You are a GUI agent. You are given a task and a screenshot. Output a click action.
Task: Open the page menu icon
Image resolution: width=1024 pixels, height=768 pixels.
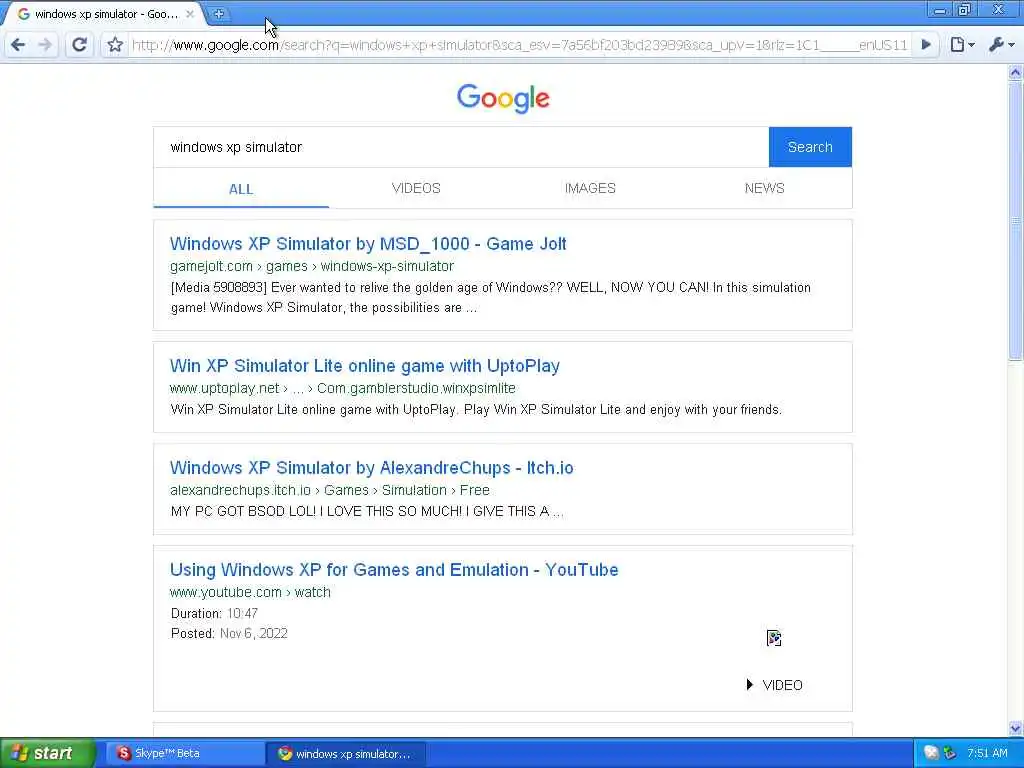coord(962,45)
